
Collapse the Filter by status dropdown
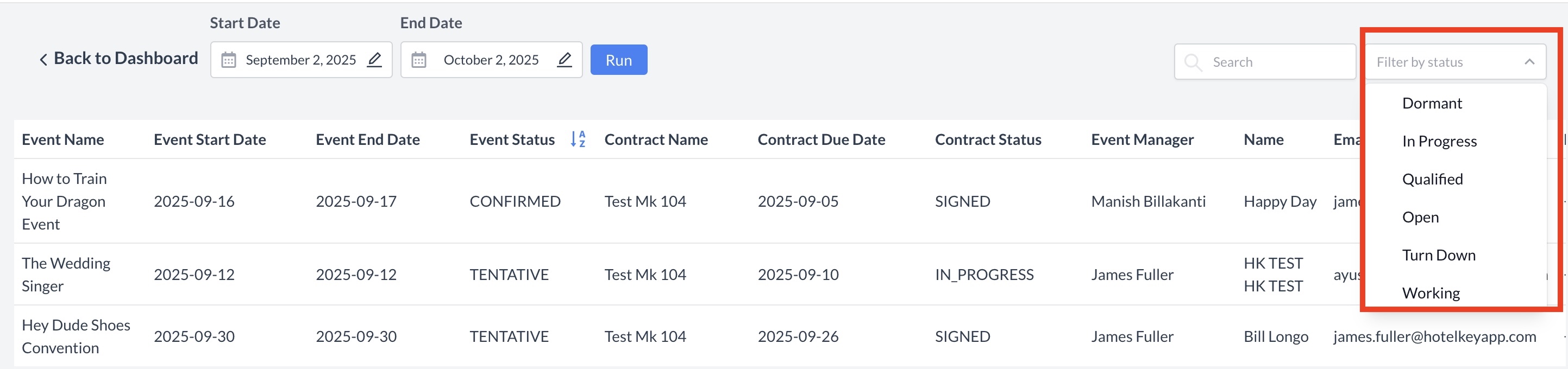point(1529,62)
